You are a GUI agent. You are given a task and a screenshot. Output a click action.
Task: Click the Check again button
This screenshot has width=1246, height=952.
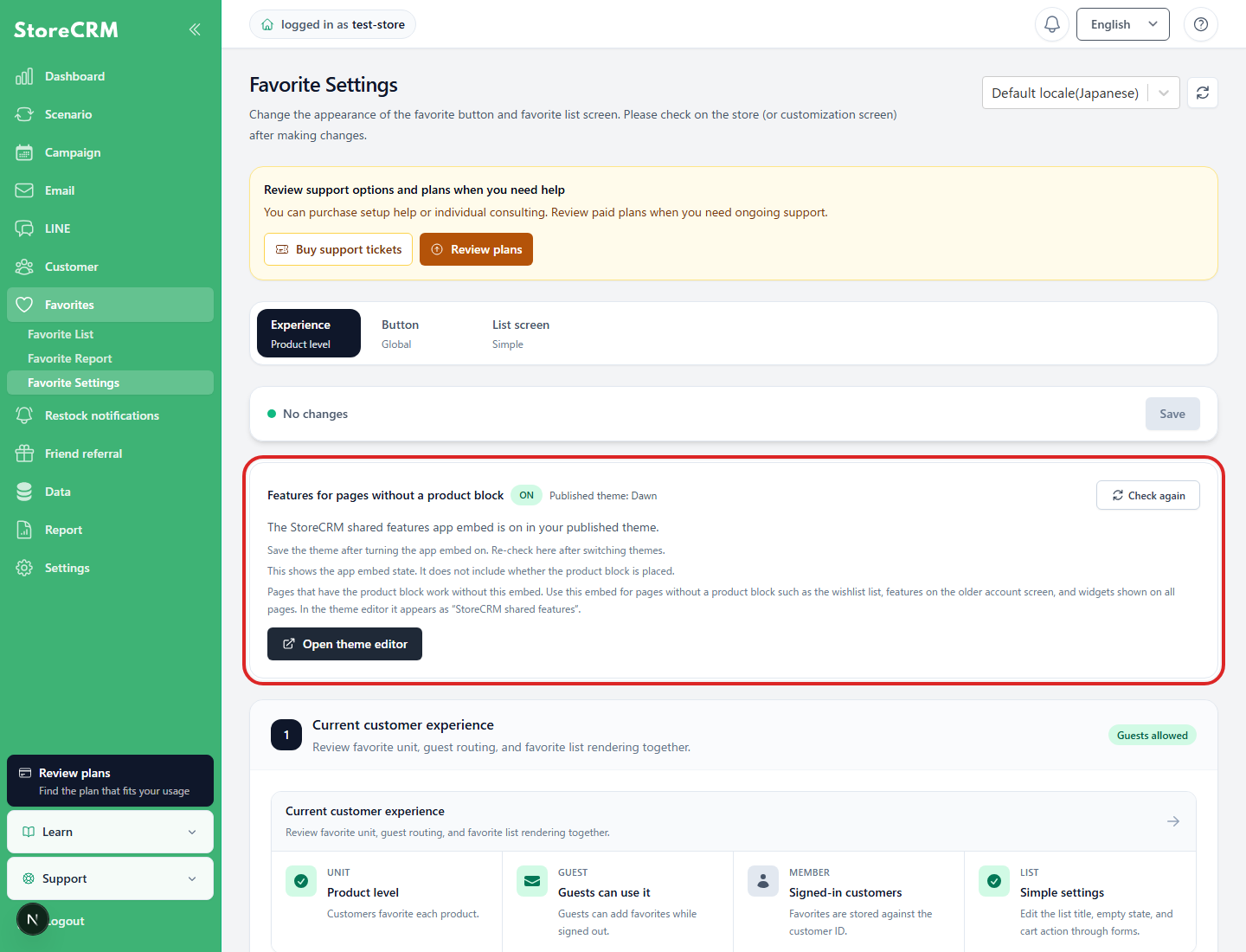coord(1148,495)
